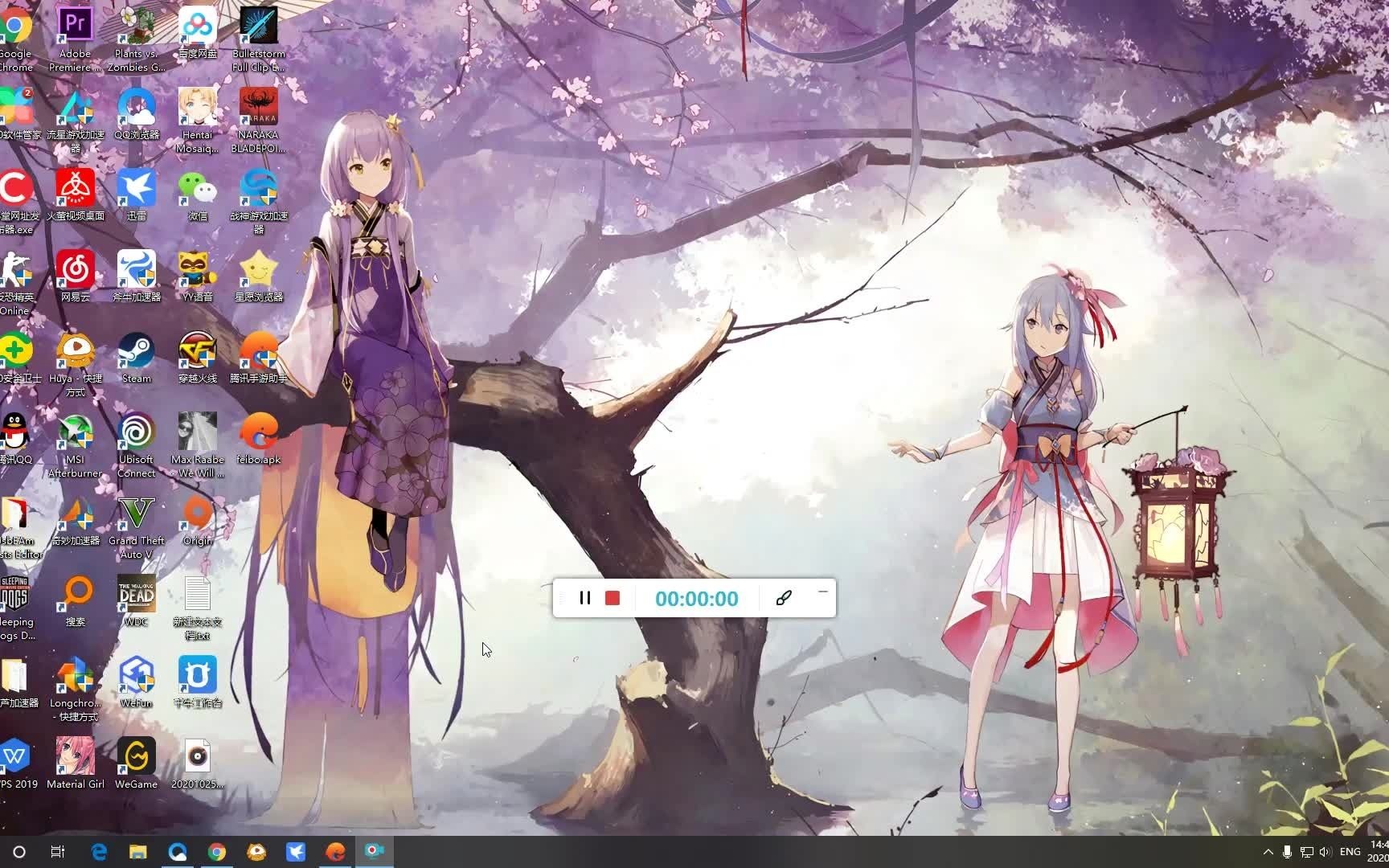The width and height of the screenshot is (1389, 868).
Task: Select feibo.apk file on desktop
Action: click(x=259, y=438)
